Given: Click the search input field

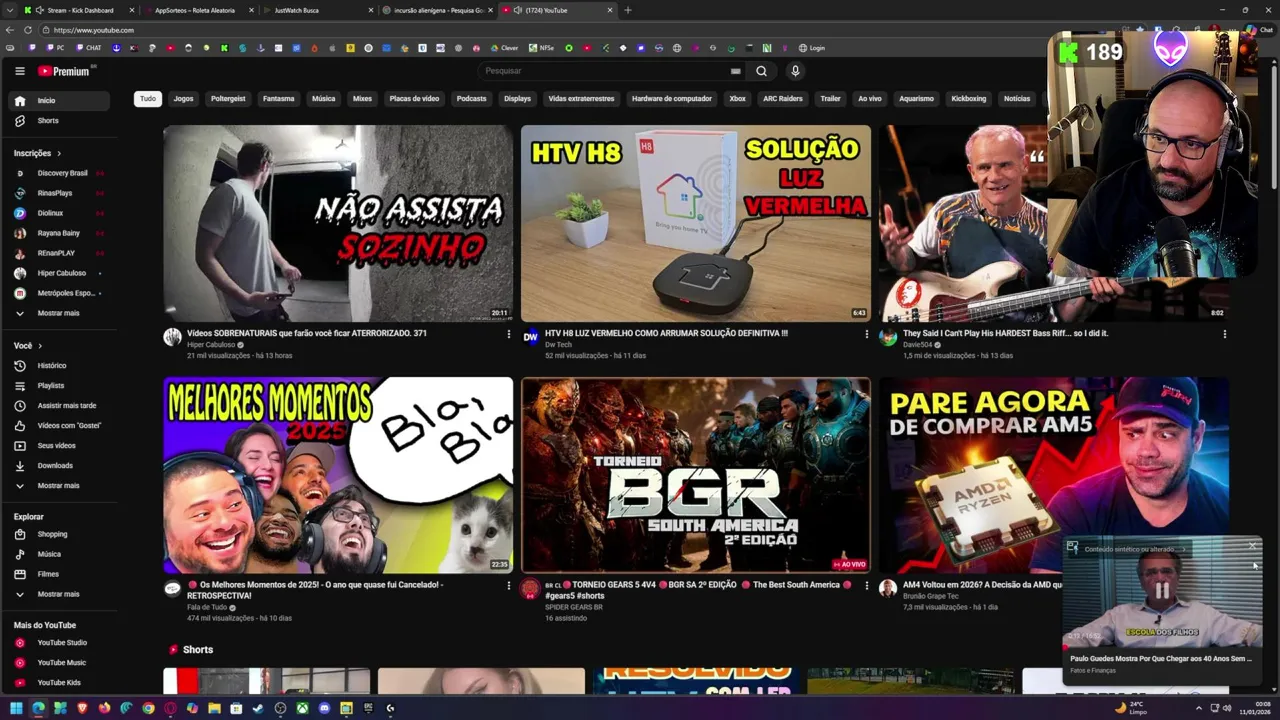Looking at the screenshot, I should coord(606,71).
